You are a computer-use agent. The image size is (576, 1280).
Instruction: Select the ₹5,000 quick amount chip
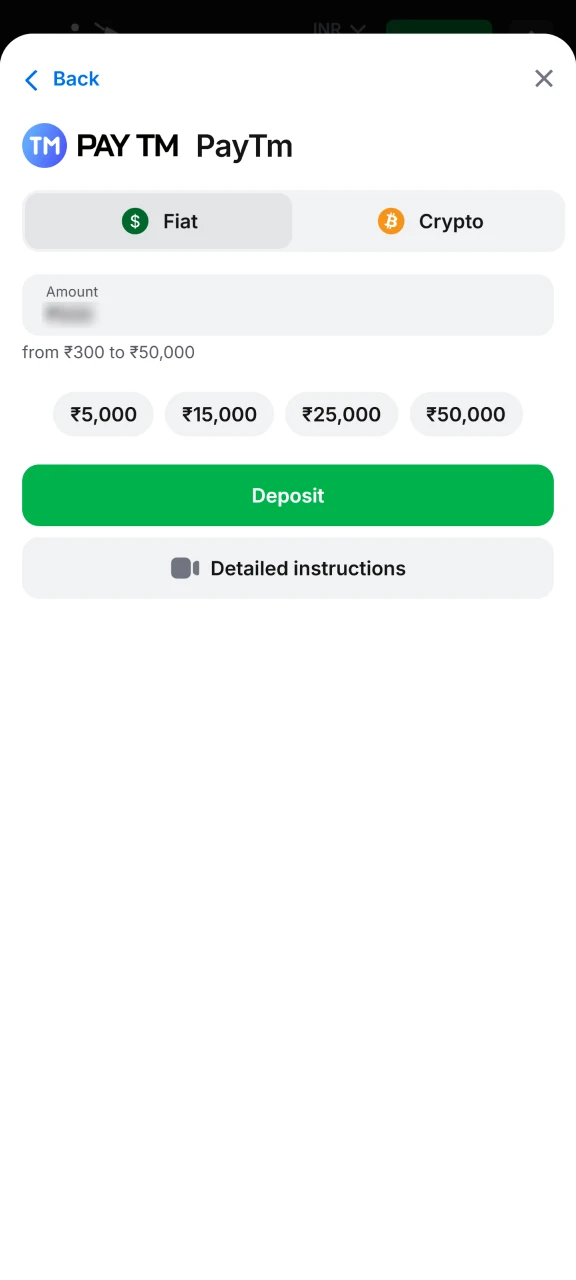[103, 414]
